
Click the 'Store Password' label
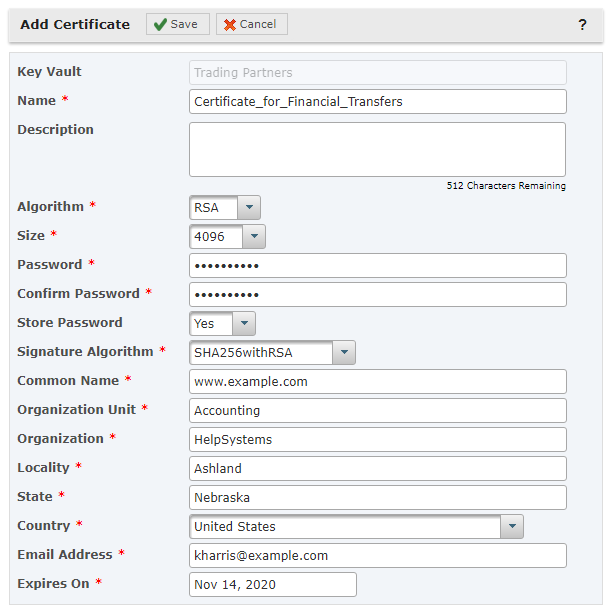pyautogui.click(x=70, y=322)
